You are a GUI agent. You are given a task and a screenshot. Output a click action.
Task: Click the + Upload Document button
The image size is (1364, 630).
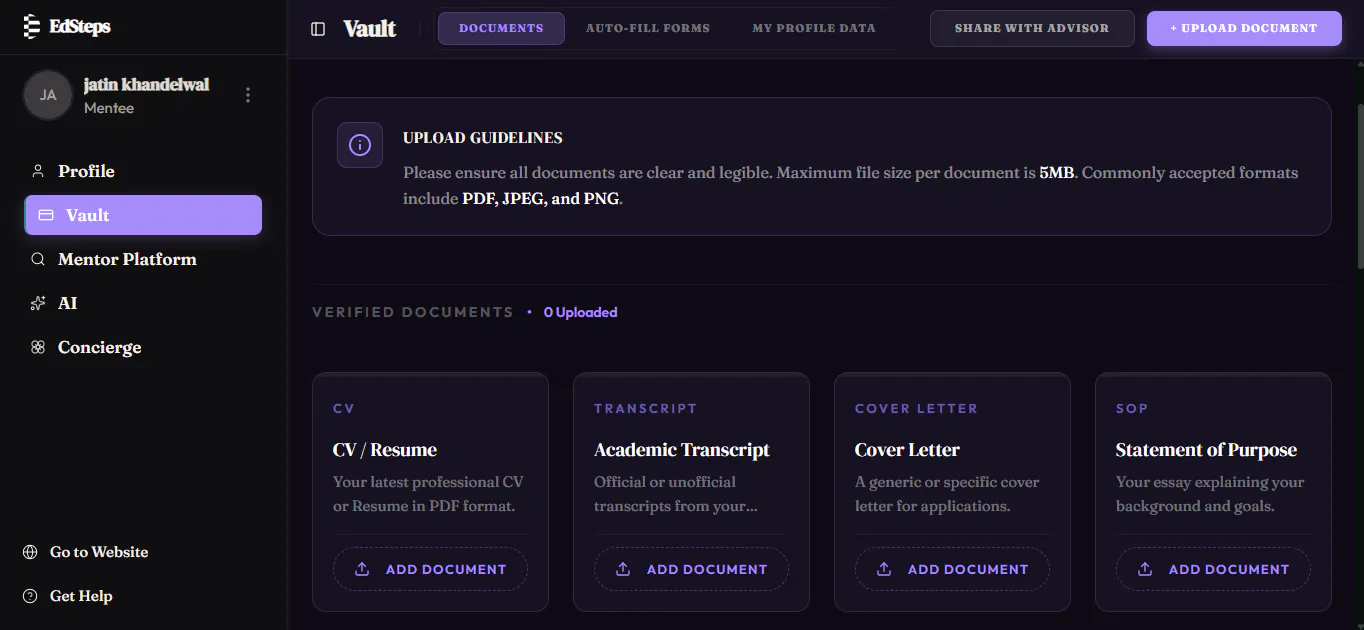(1244, 28)
